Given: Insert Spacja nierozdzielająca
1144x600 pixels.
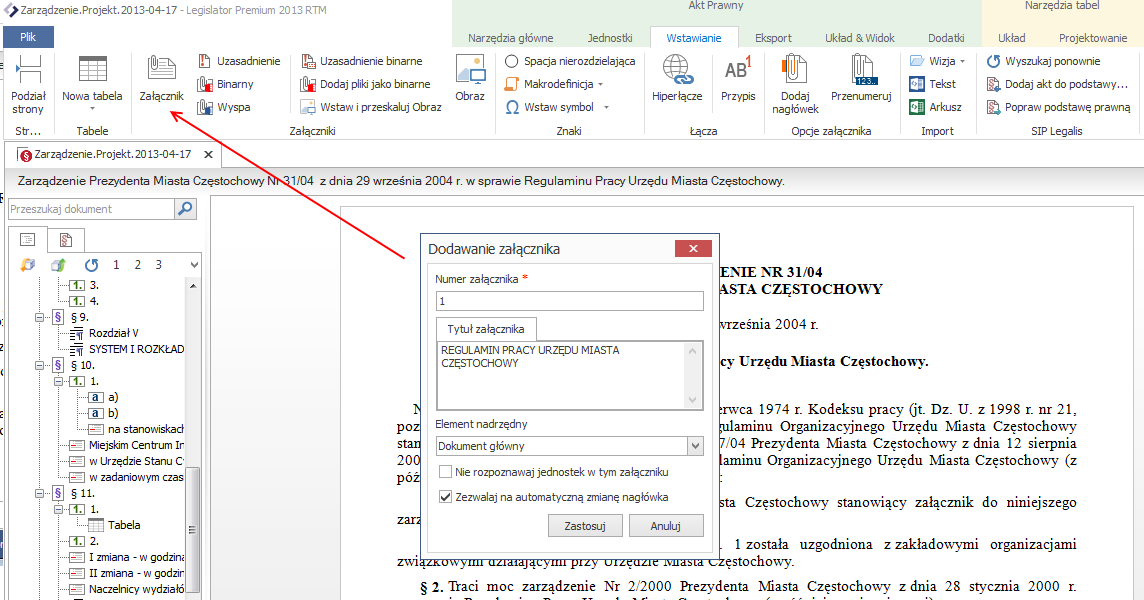Looking at the screenshot, I should pos(570,61).
